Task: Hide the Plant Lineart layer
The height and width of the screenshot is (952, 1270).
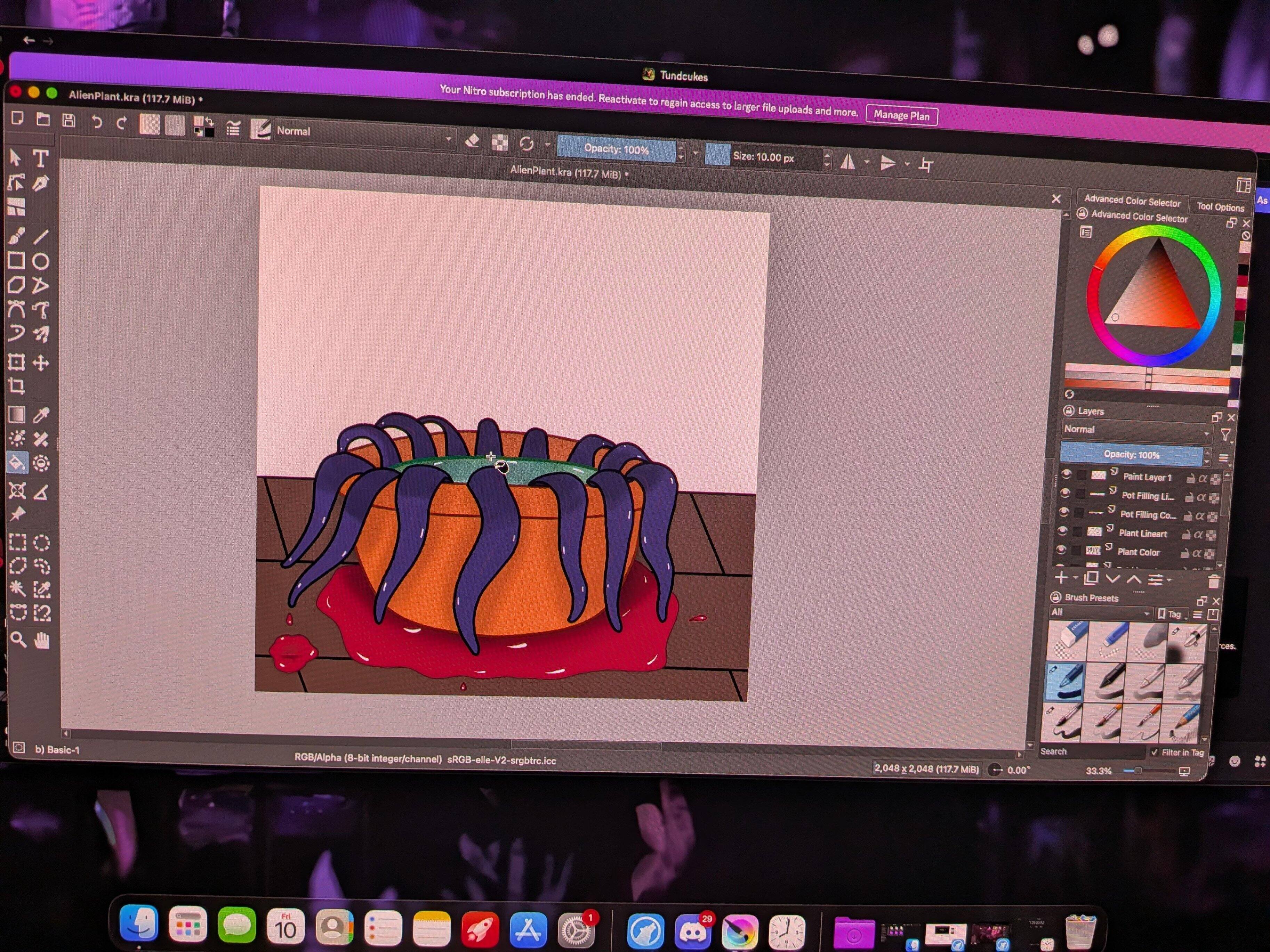Action: [1062, 531]
